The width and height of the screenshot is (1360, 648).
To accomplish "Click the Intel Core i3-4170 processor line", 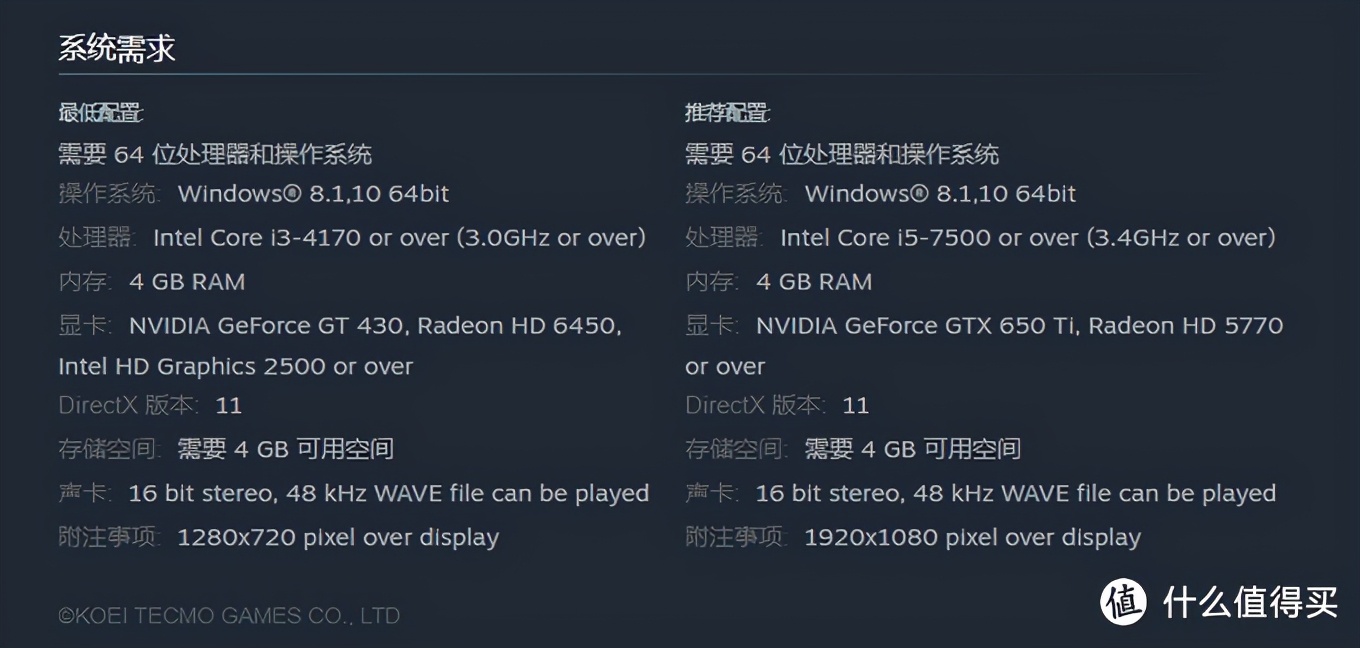I will pyautogui.click(x=399, y=238).
